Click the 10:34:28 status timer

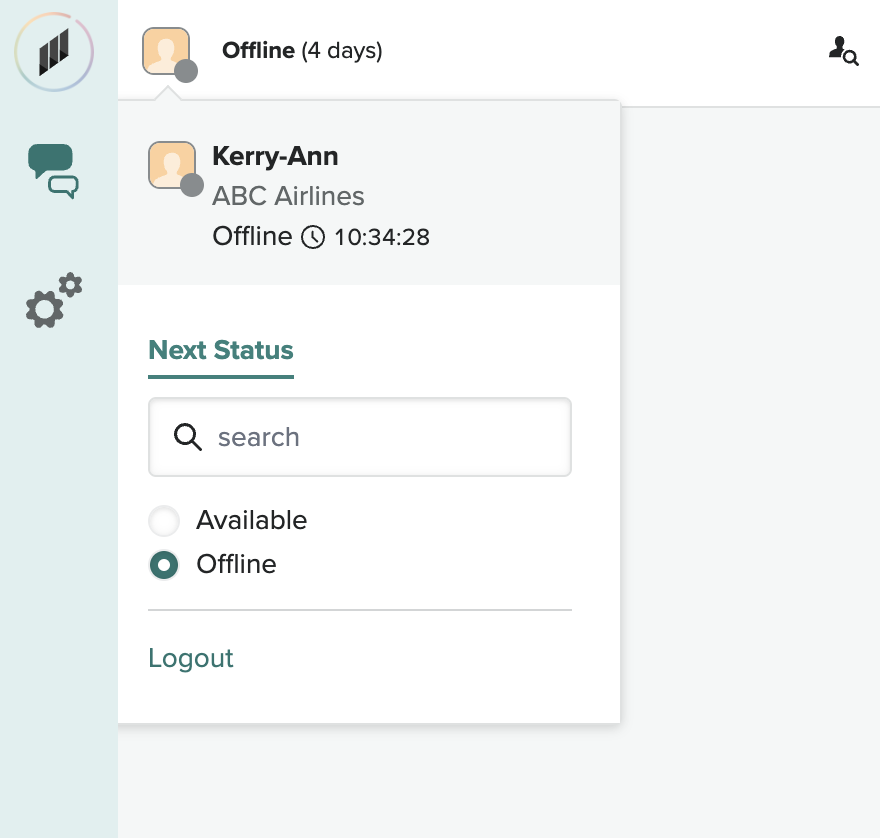381,237
